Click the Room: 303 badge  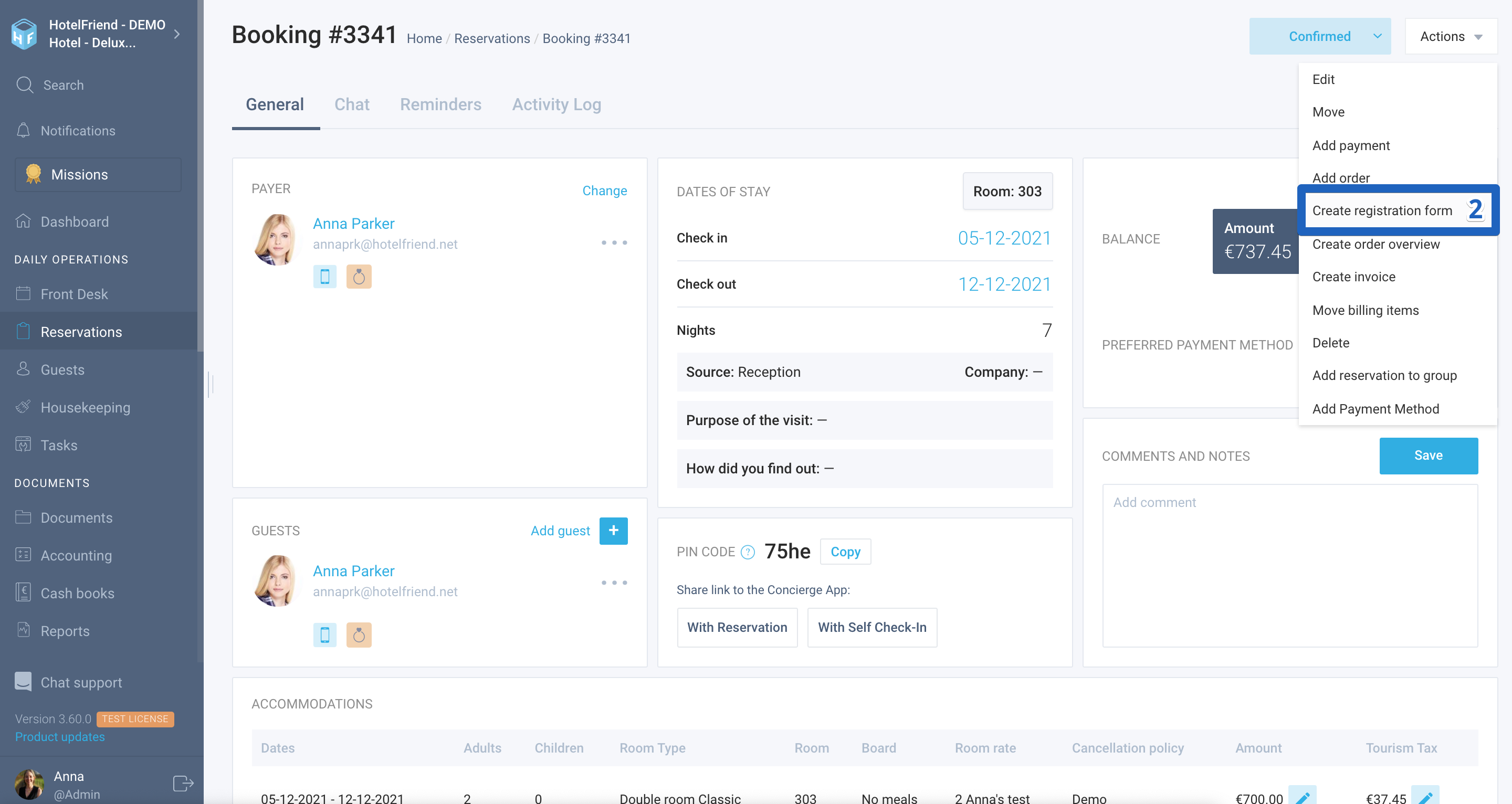[1007, 192]
